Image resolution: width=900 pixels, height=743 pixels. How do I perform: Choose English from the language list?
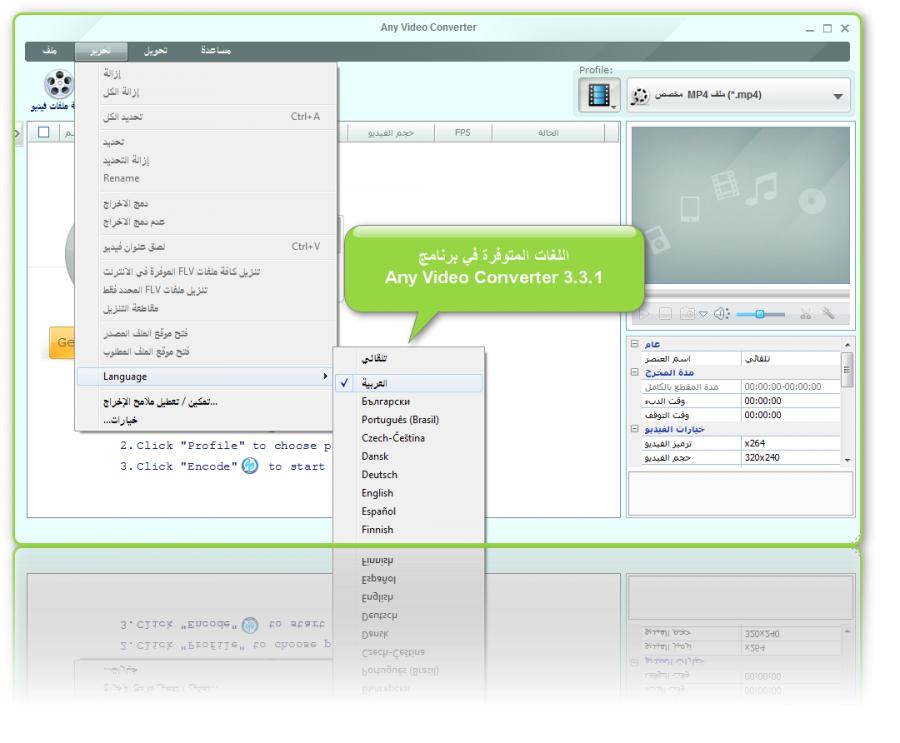(378, 493)
